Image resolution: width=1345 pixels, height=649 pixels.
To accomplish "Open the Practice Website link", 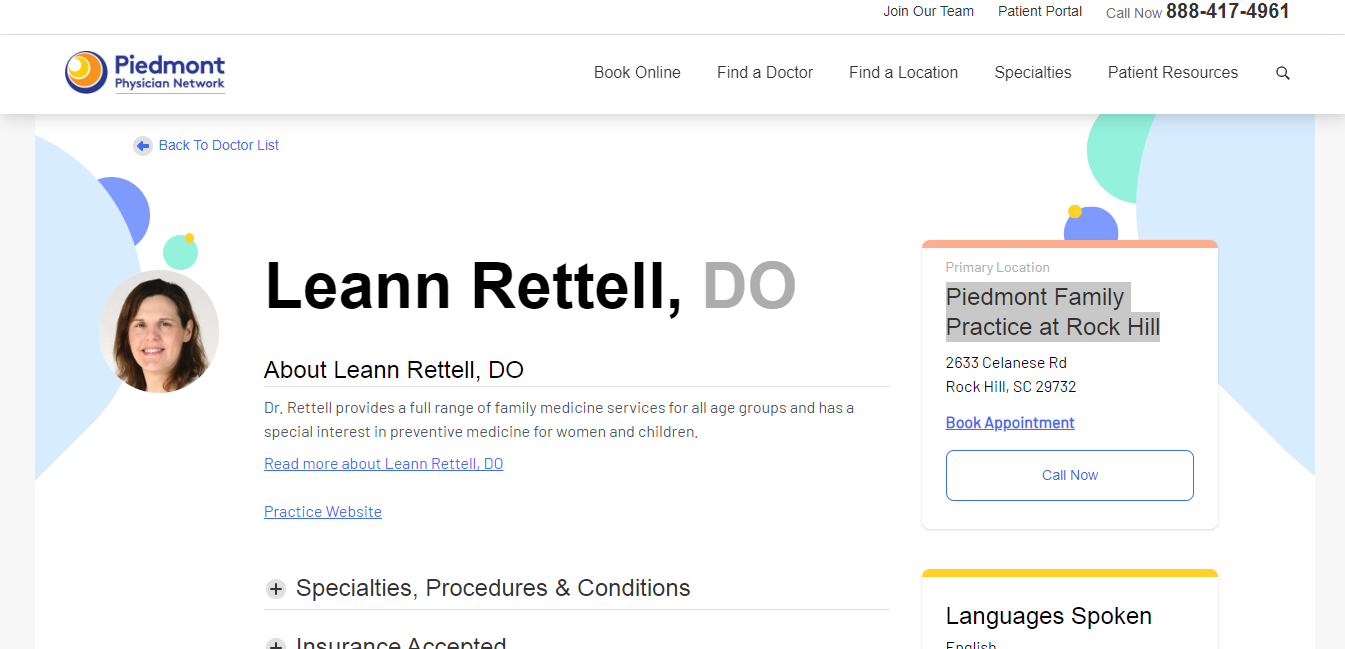I will (323, 512).
